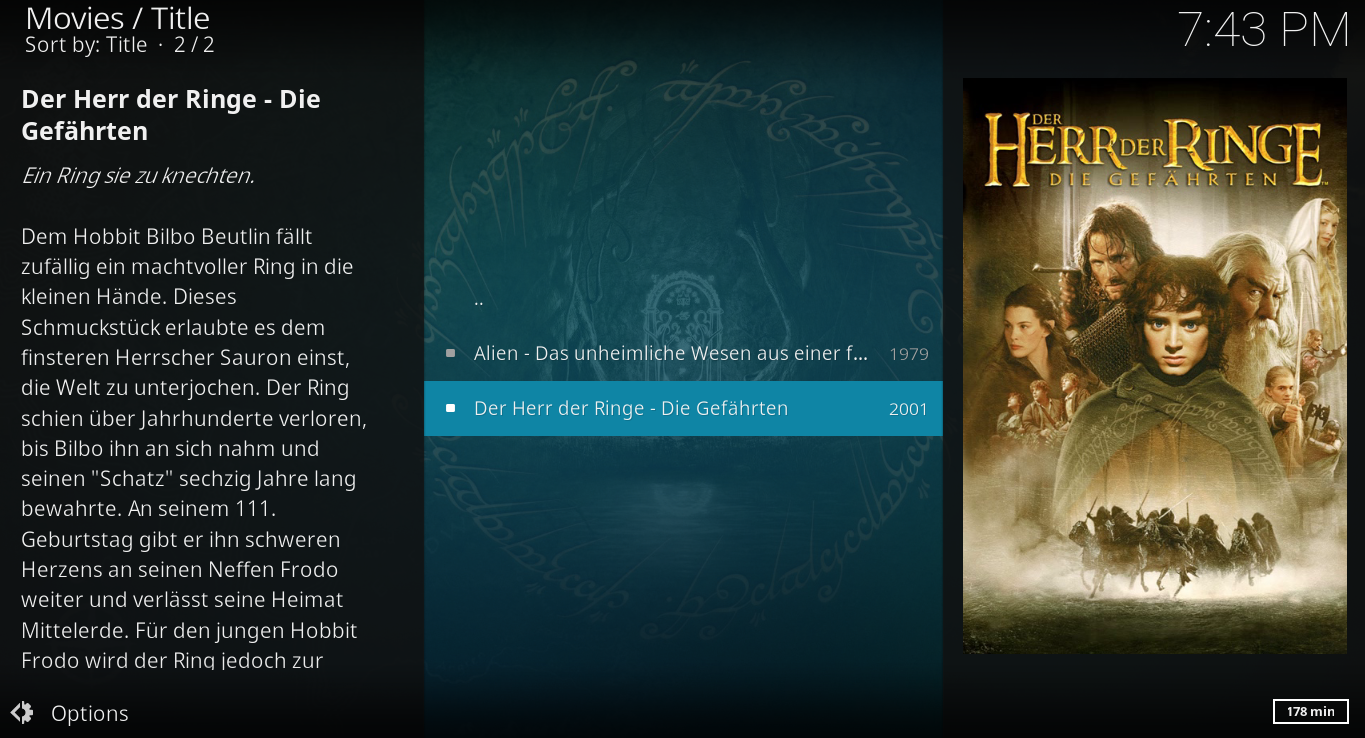Open the Options menu label

[x=90, y=713]
